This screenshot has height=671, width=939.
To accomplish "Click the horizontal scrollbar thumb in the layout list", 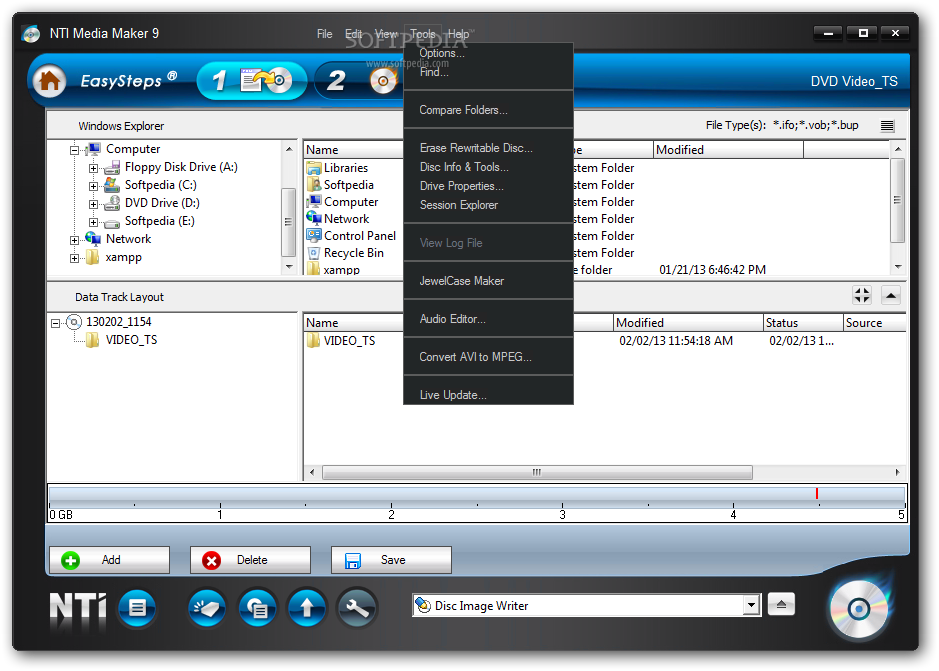I will tap(537, 473).
